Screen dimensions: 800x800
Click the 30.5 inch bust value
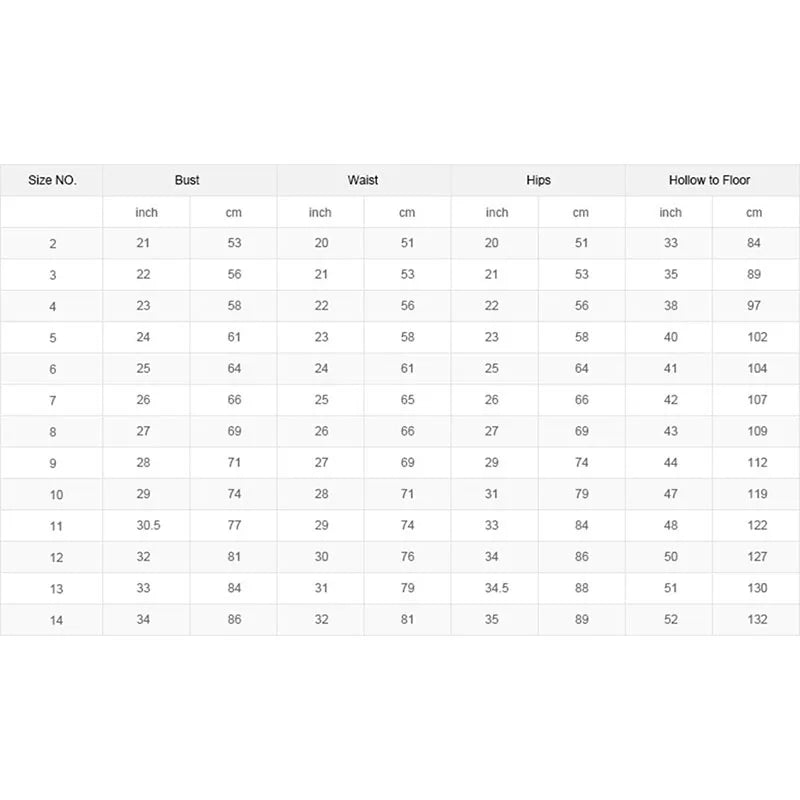pyautogui.click(x=146, y=525)
